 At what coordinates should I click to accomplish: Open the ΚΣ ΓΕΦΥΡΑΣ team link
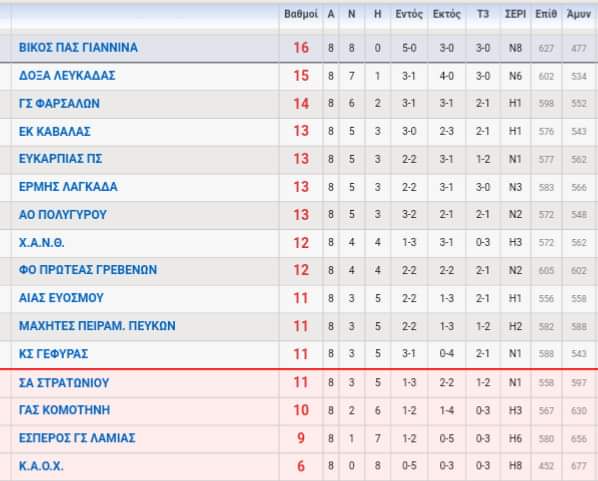coord(53,354)
